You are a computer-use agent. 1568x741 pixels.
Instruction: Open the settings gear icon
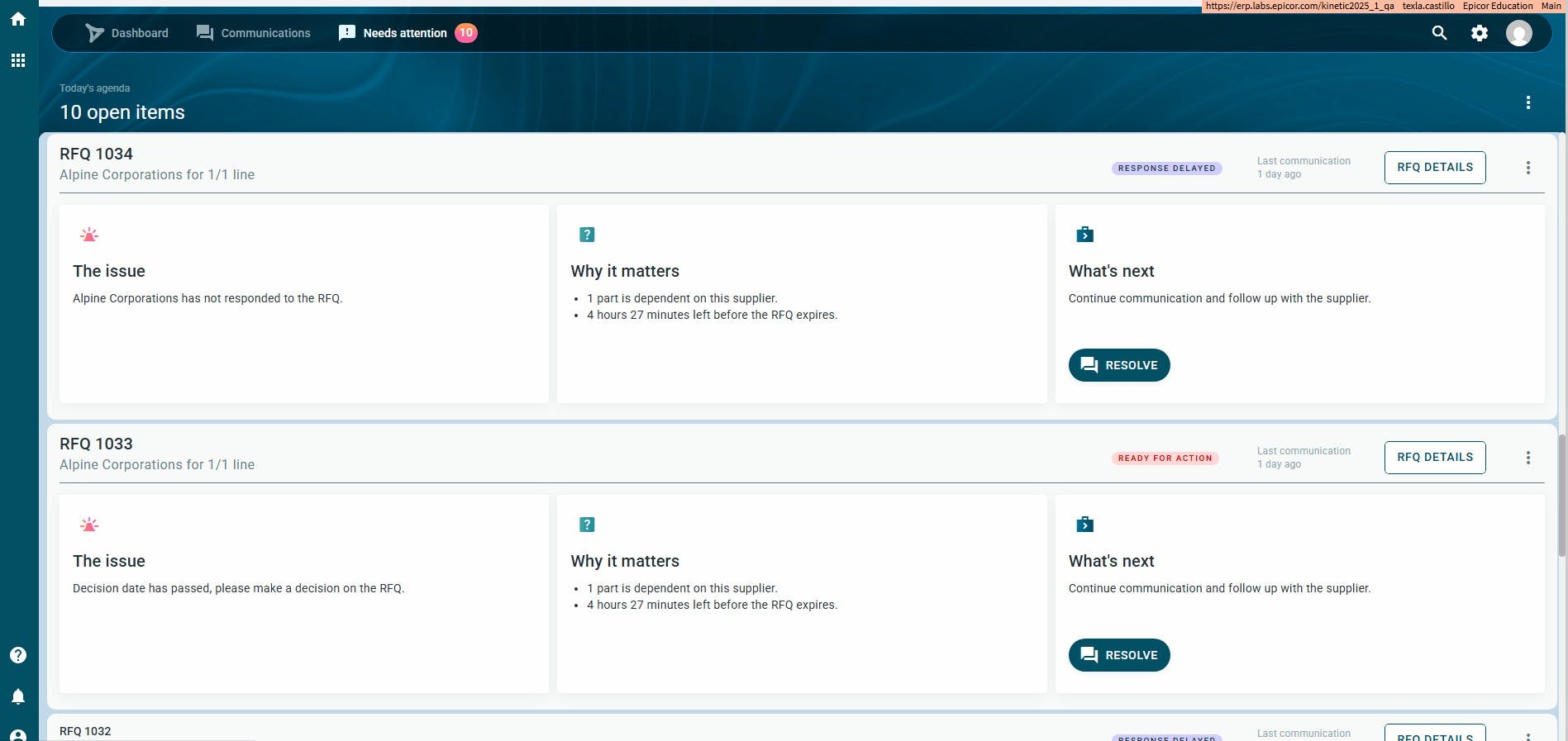click(1479, 33)
